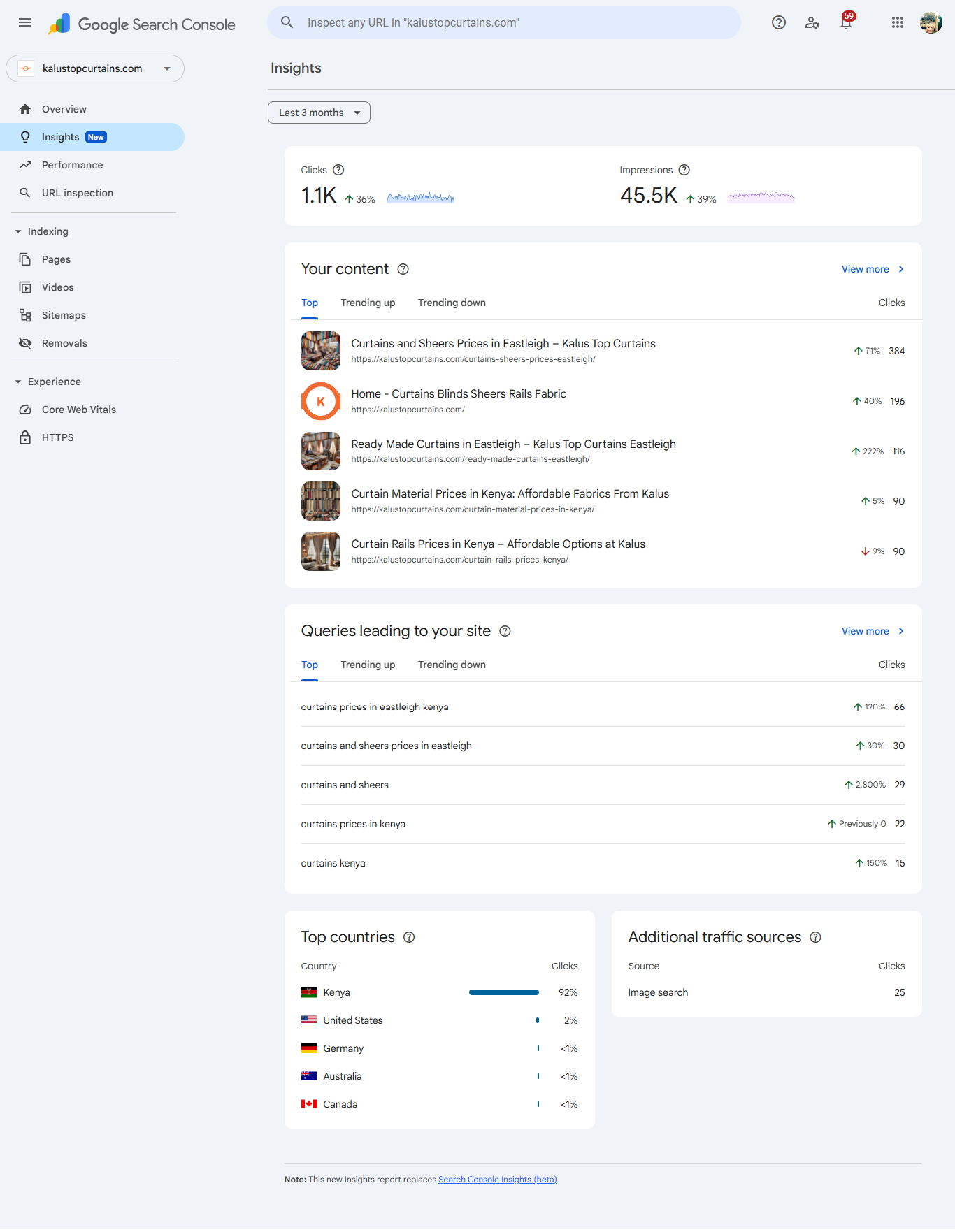Collapse the Experience sidebar section
Screen dimensions: 955x1232
point(48,382)
